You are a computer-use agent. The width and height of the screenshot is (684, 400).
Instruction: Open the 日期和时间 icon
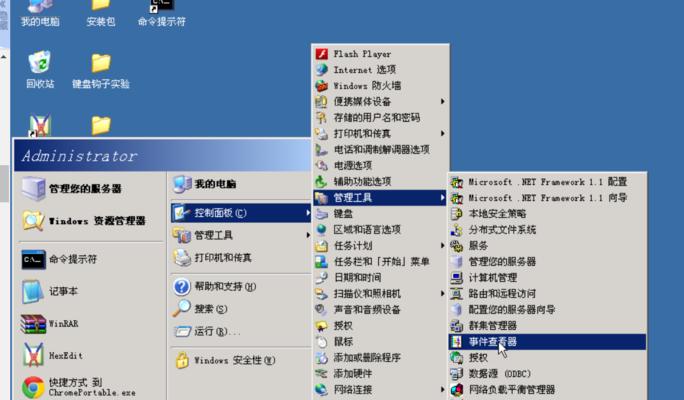click(x=322, y=277)
